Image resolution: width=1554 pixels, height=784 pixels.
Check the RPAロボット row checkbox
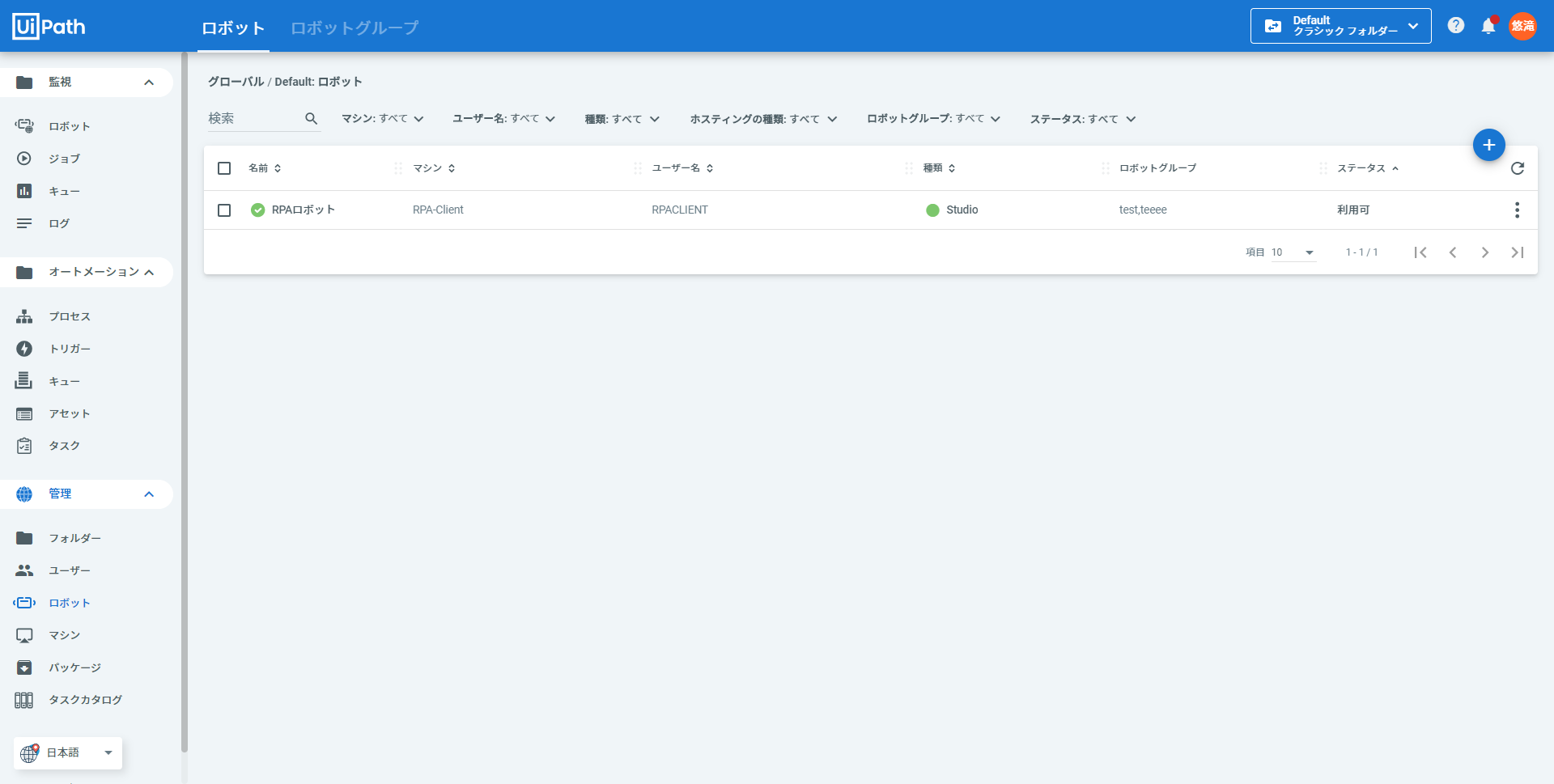tap(224, 210)
